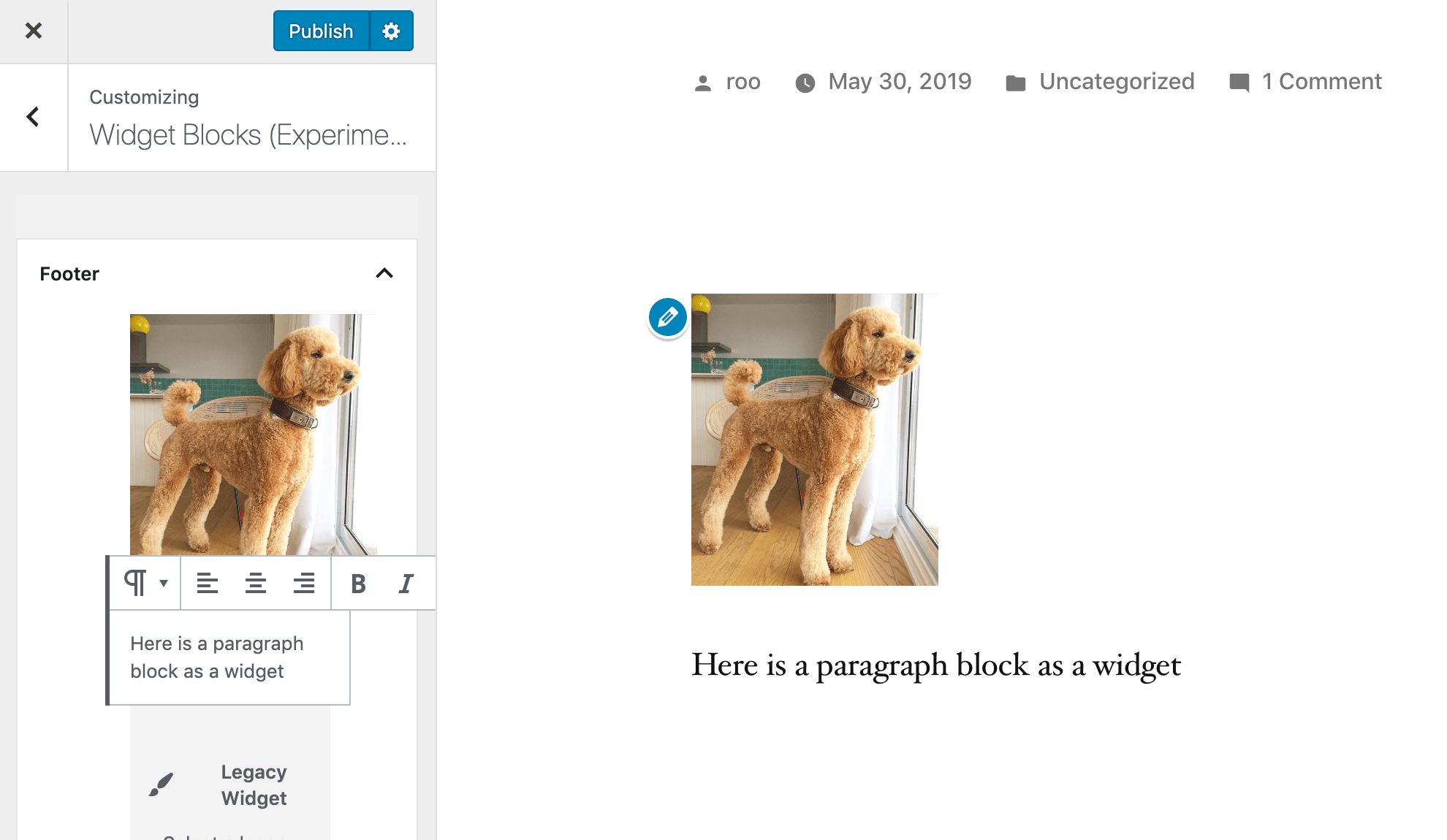Toggle bold formatting
The width and height of the screenshot is (1447, 840).
coord(358,583)
